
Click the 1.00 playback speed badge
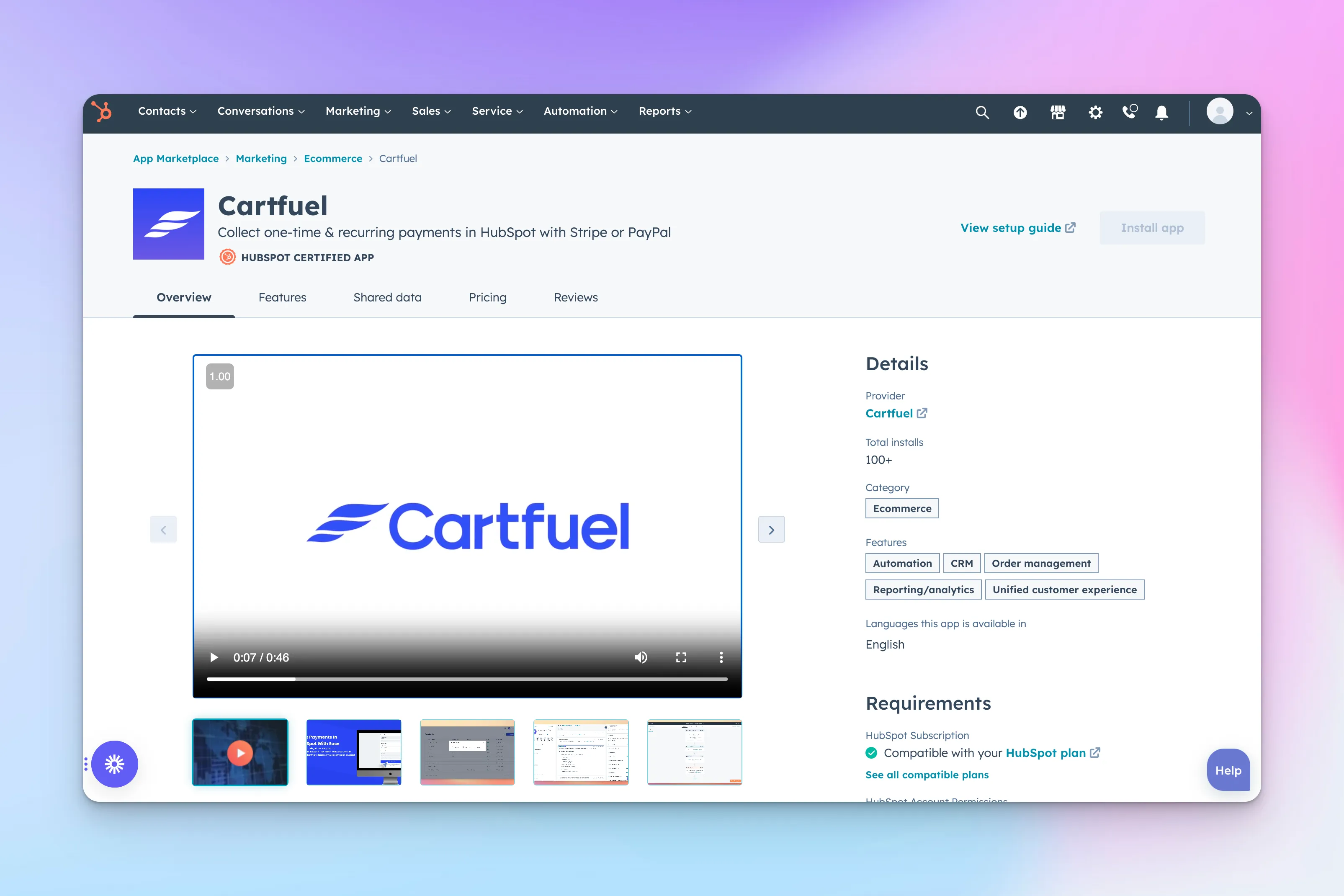(220, 376)
